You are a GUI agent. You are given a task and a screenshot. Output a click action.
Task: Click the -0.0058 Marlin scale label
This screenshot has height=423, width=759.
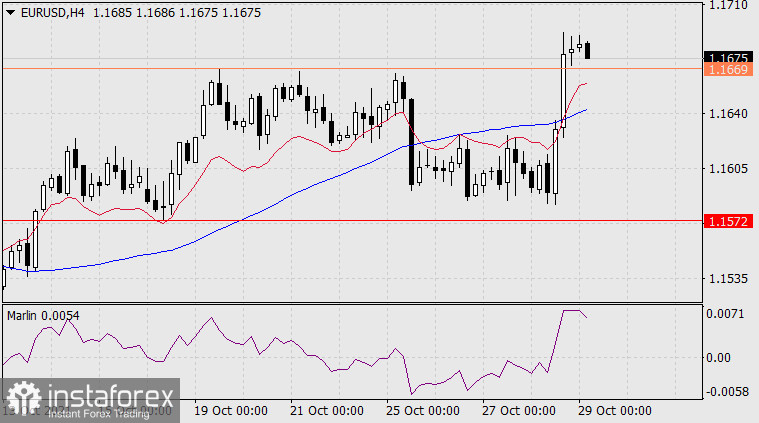click(x=724, y=391)
